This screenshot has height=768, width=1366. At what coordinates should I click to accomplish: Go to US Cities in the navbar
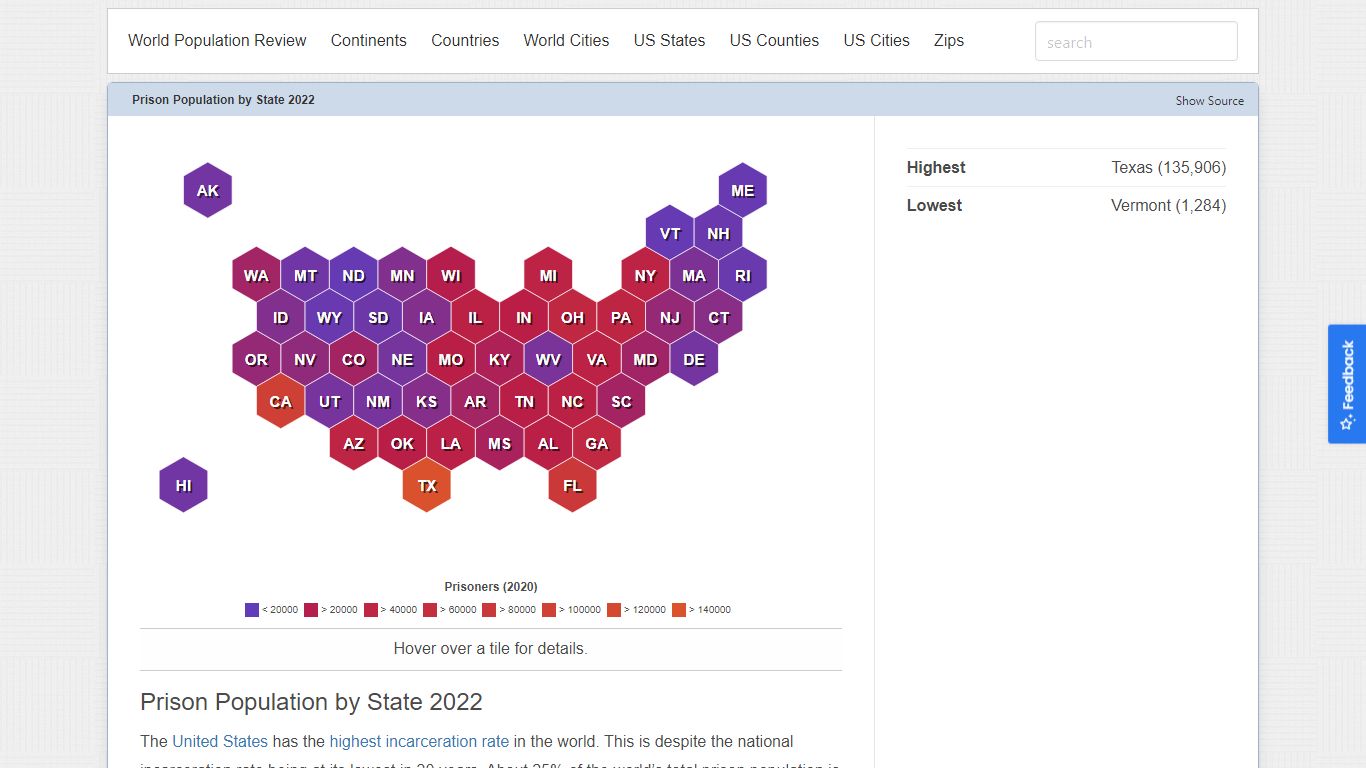(876, 41)
